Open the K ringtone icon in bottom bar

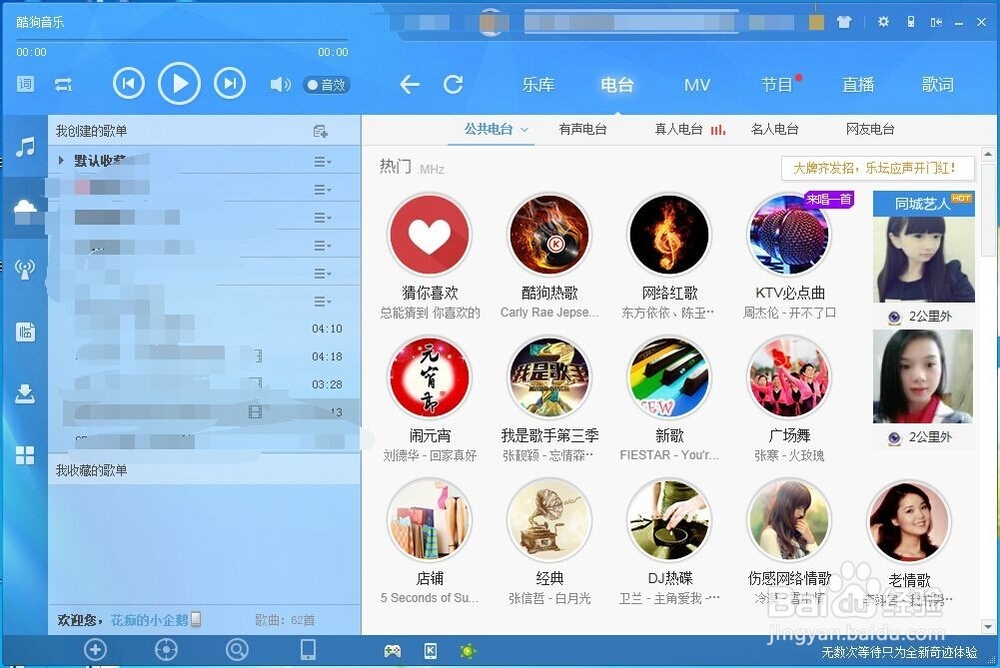430,651
